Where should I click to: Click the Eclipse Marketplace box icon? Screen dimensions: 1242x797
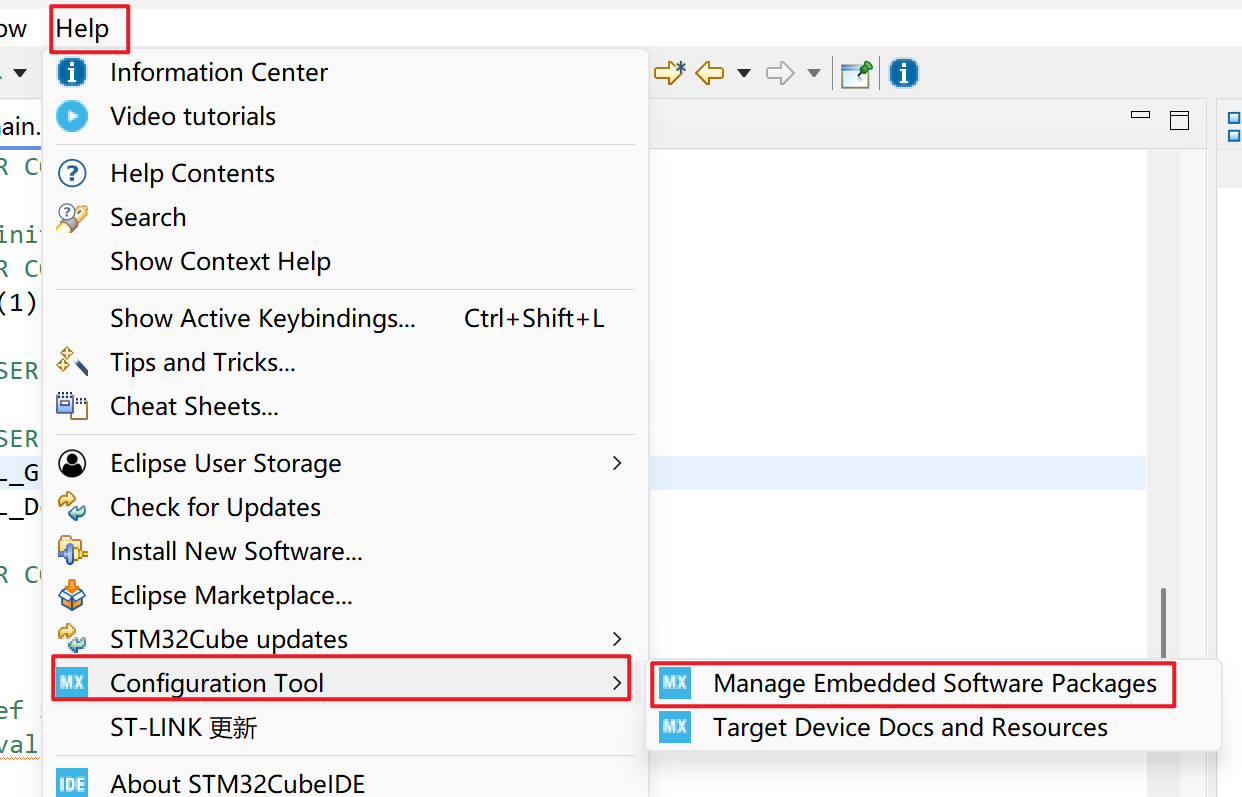pyautogui.click(x=72, y=595)
